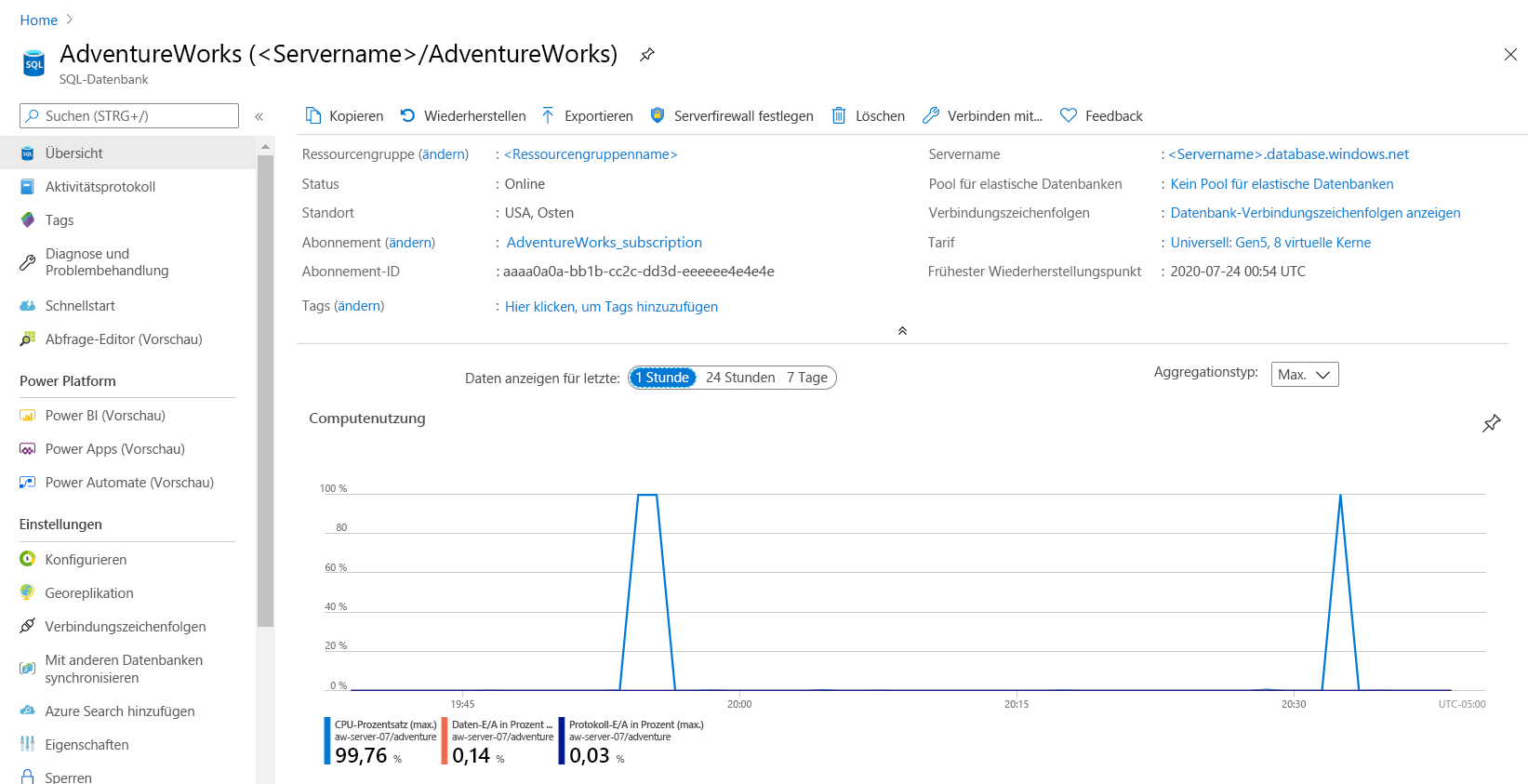Viewport: 1528px width, 784px height.
Task: Click the CPU-Prozentsatz blue legend swatch
Action: point(327,740)
